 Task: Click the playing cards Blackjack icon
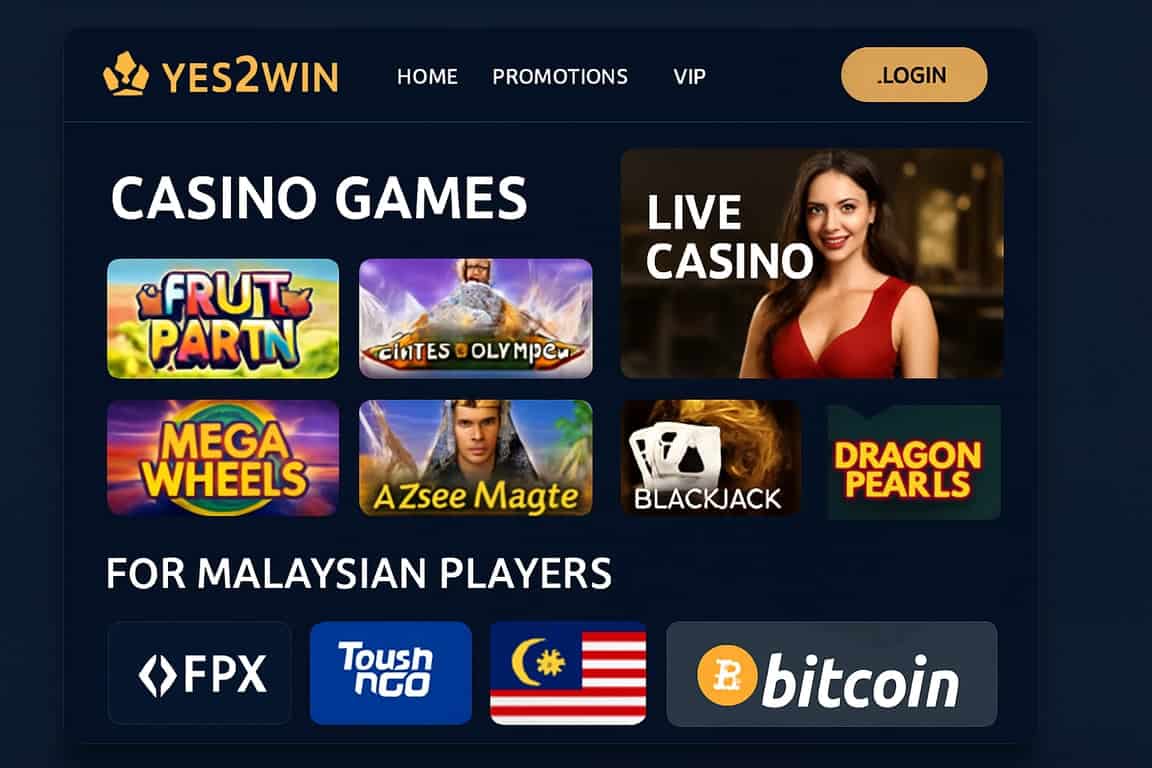pos(674,452)
